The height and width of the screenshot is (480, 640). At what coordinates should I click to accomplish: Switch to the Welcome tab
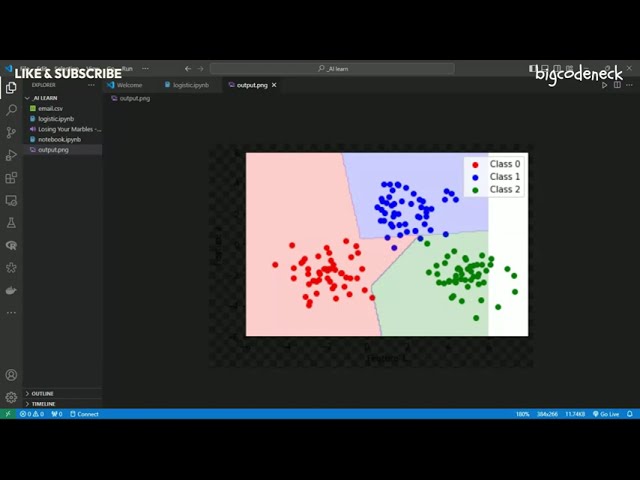(x=124, y=85)
